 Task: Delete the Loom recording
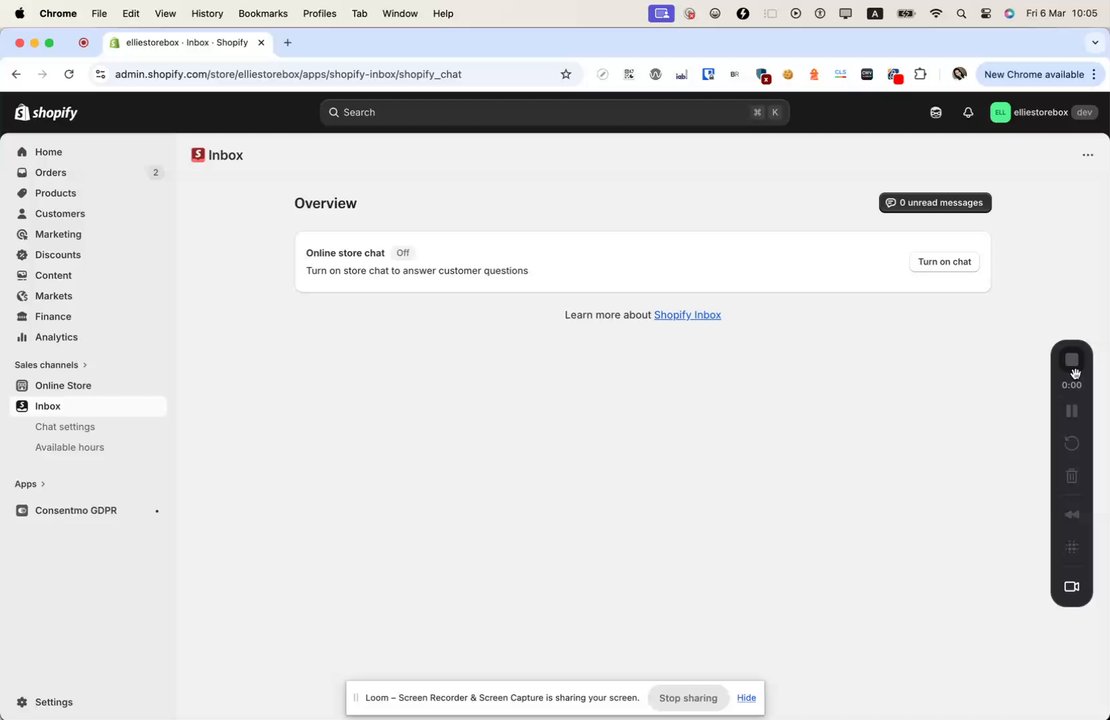click(1071, 476)
